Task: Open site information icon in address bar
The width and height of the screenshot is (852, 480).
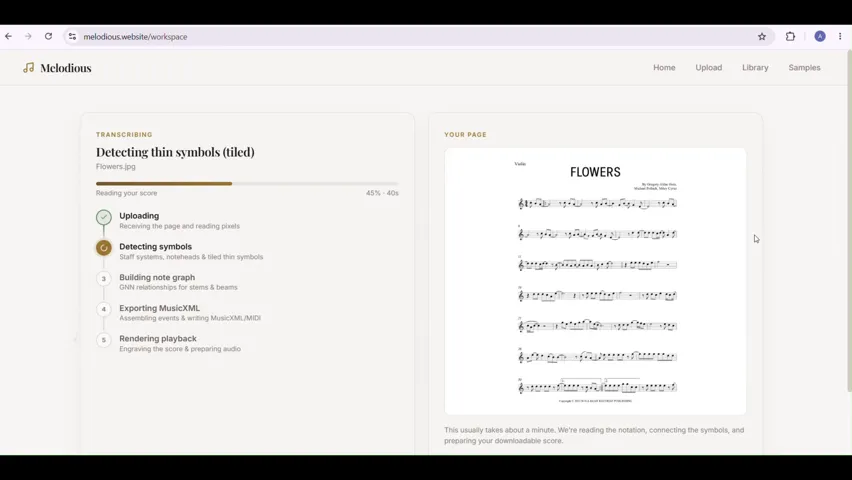Action: click(72, 36)
